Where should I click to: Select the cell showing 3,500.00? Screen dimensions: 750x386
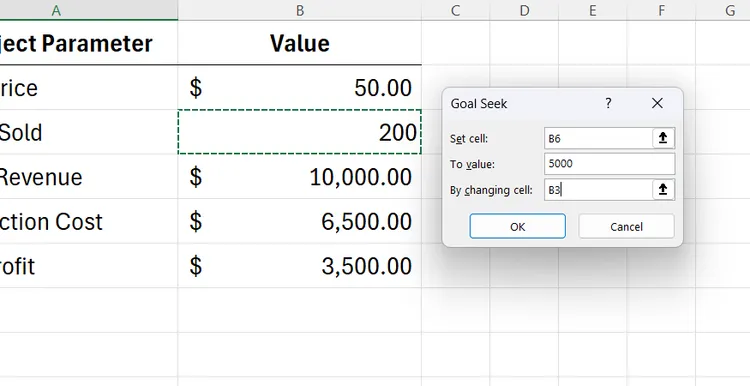[x=299, y=265]
